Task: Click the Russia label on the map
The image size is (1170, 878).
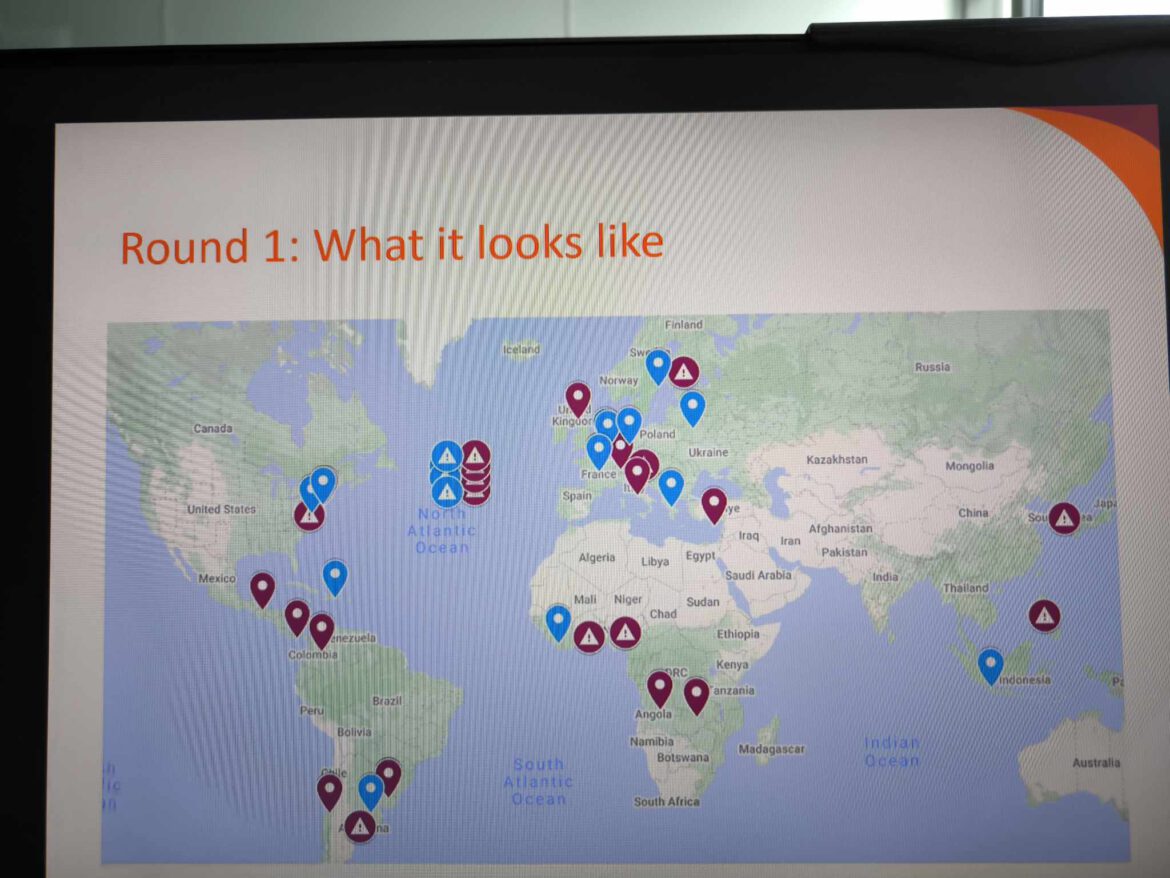Action: [x=932, y=367]
